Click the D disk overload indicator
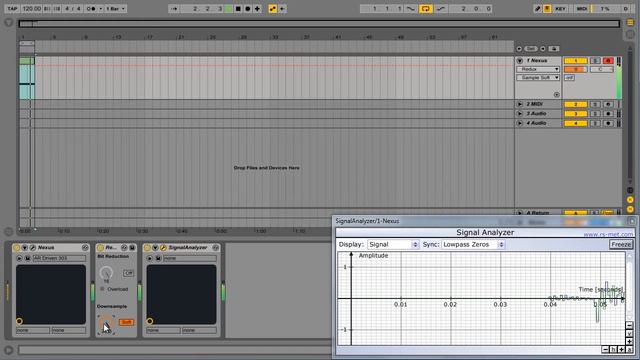Viewport: 640px width, 360px height. (x=625, y=9)
